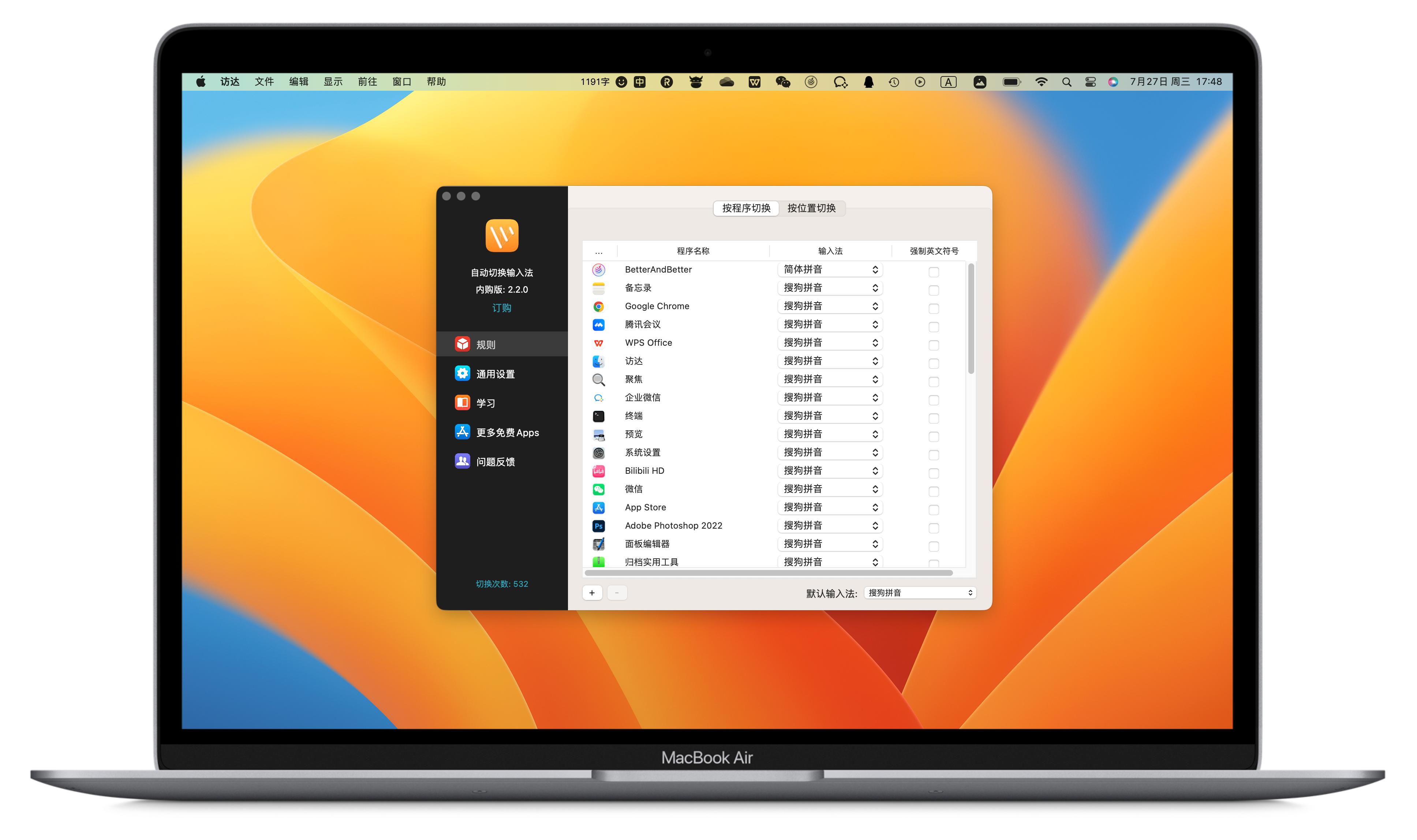Screen dimensions: 1417x840
Task: Click the WPS Office icon in the rules list
Action: 598,342
